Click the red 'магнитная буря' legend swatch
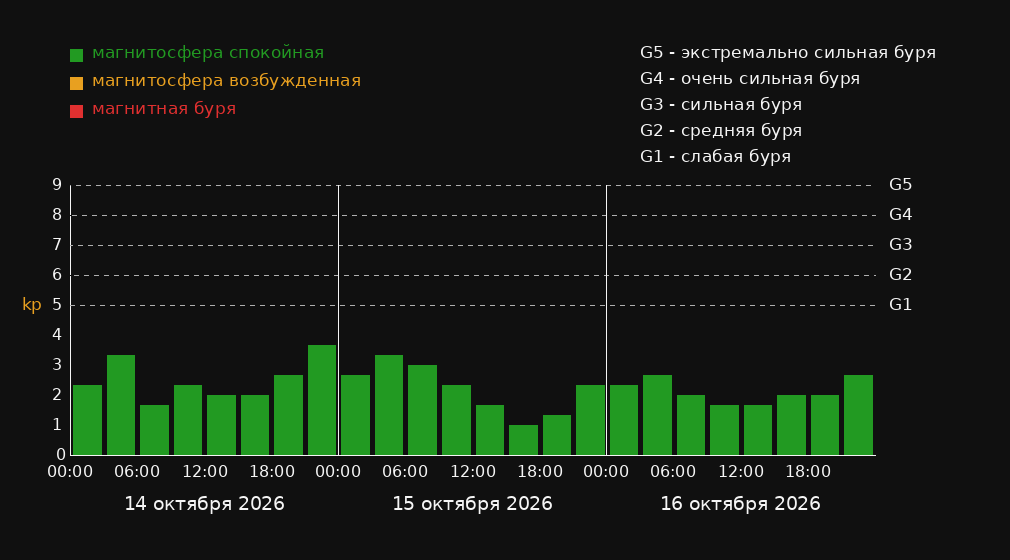This screenshot has height=560, width=1010. (76, 111)
